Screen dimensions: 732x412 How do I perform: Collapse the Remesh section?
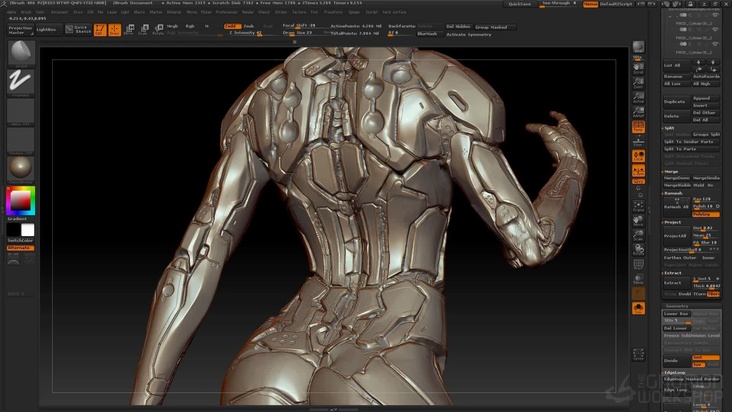pyautogui.click(x=672, y=192)
